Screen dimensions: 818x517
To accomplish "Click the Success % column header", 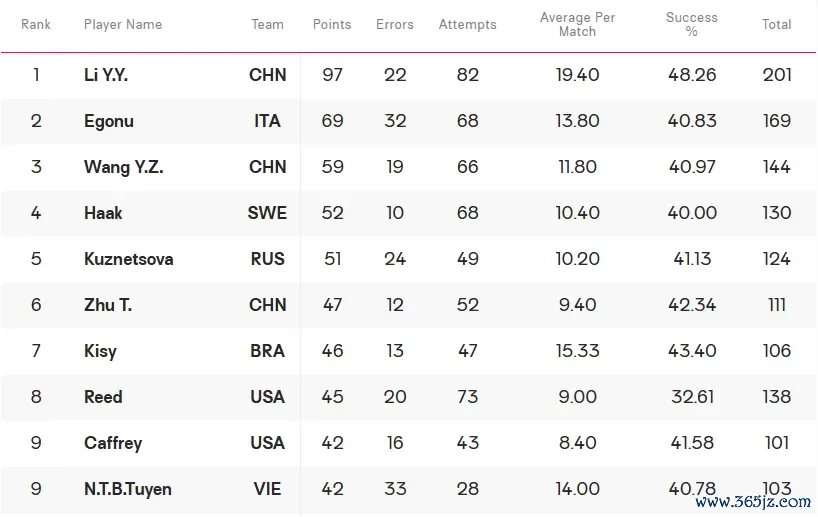I will [691, 25].
